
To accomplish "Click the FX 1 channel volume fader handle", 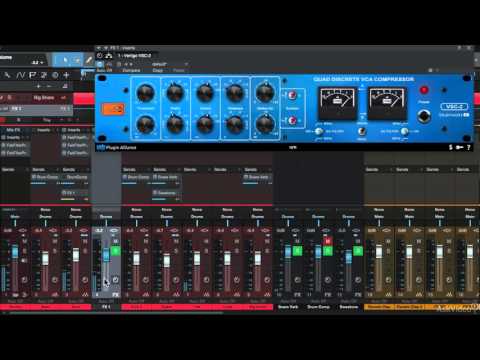I will 106,255.
